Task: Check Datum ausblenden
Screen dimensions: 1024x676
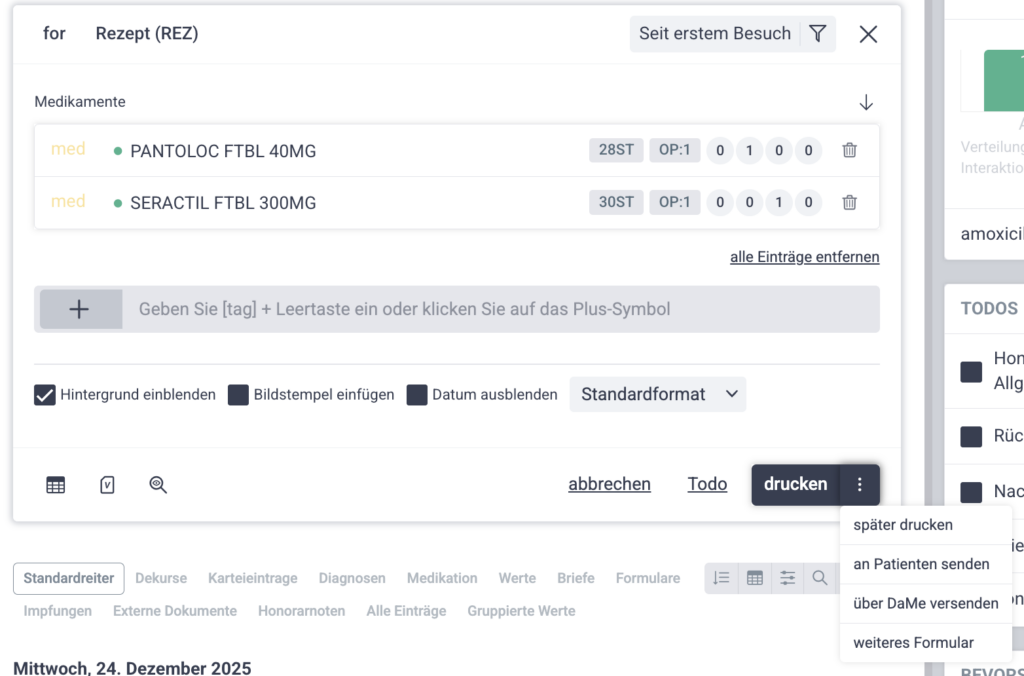Action: point(417,395)
